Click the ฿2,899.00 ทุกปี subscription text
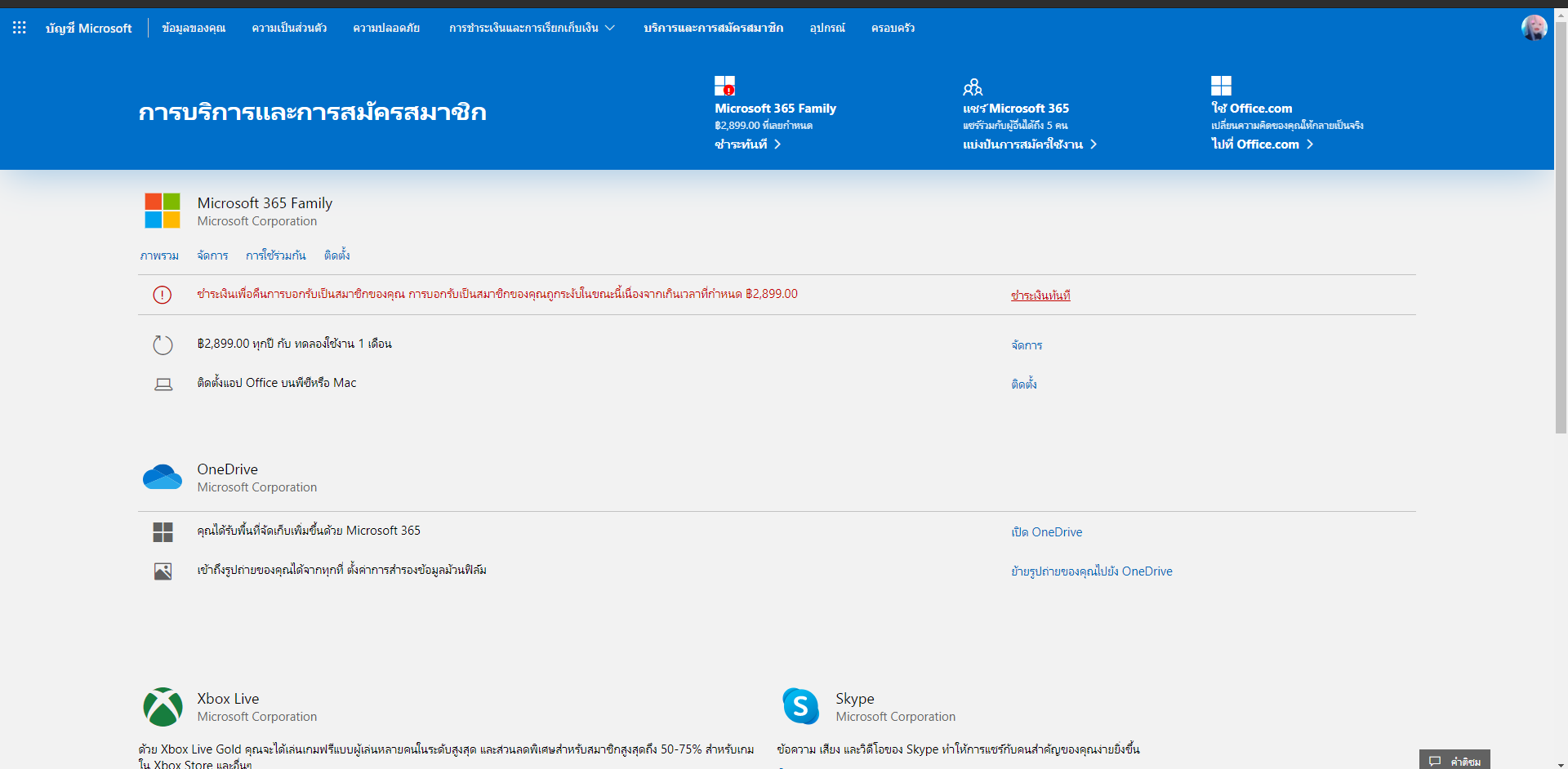 point(294,344)
